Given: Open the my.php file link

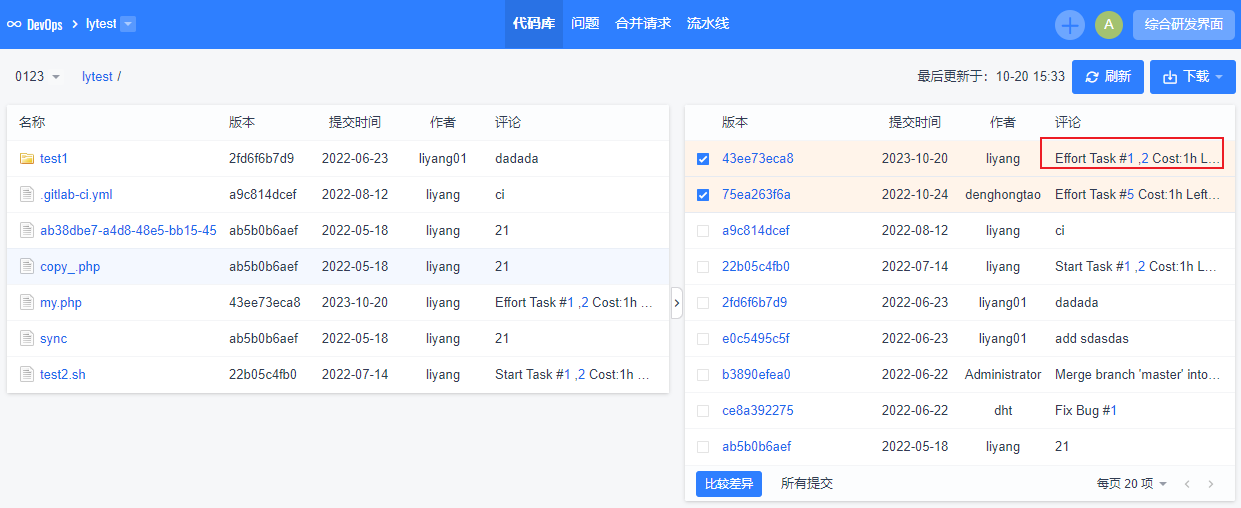Looking at the screenshot, I should coord(61,303).
